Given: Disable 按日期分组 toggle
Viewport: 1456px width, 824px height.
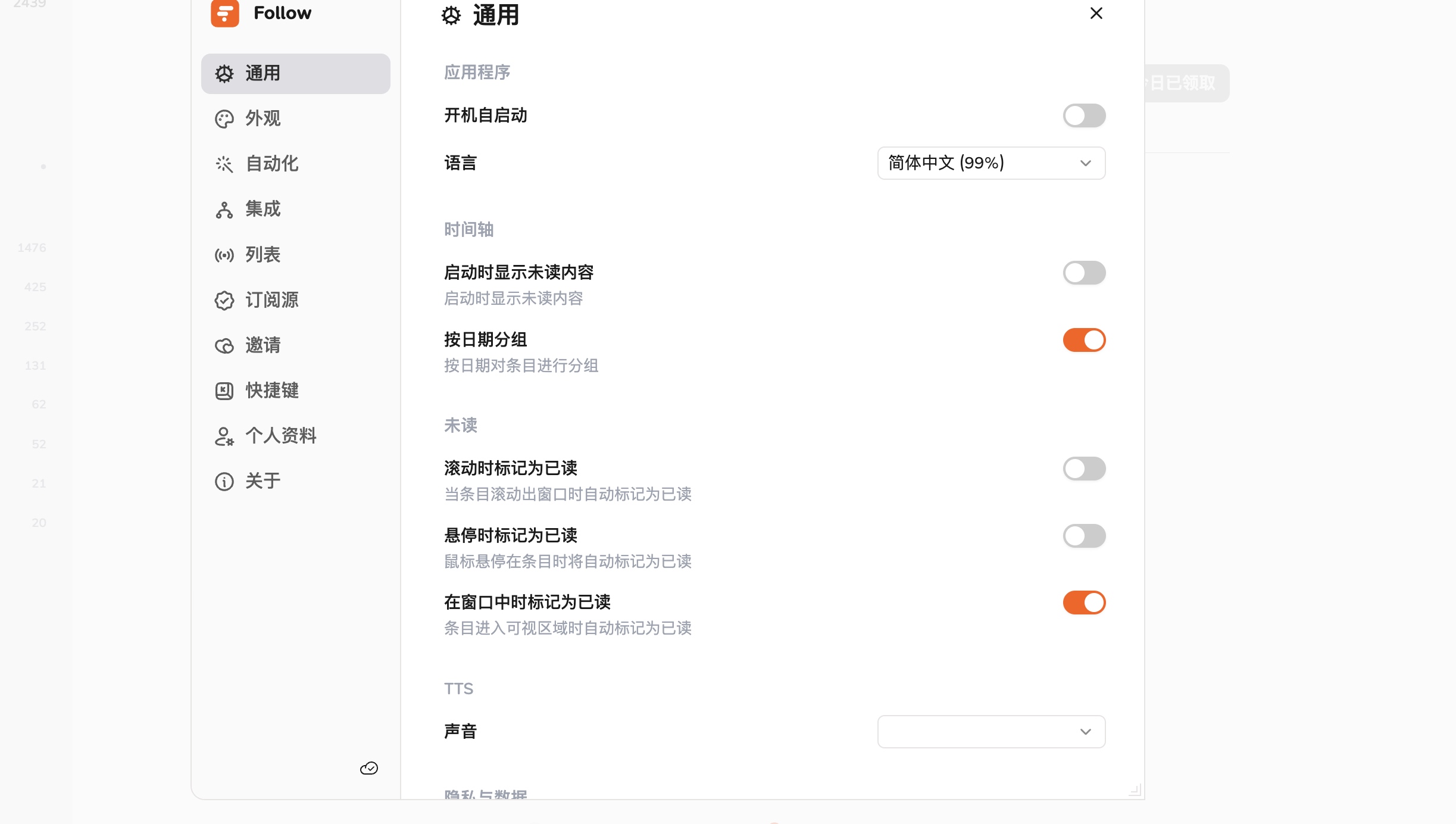Looking at the screenshot, I should tap(1084, 340).
